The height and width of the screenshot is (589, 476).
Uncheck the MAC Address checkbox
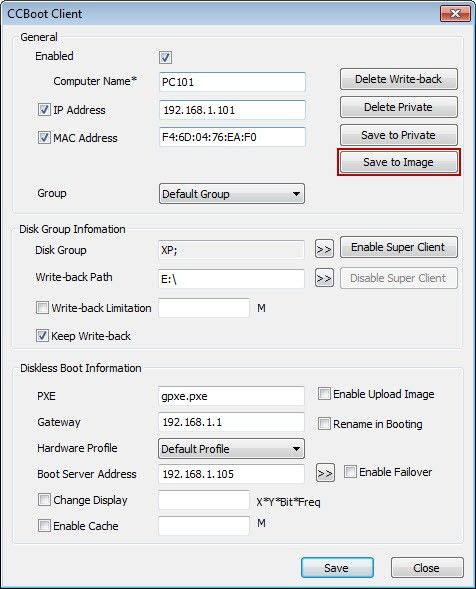click(x=44, y=137)
